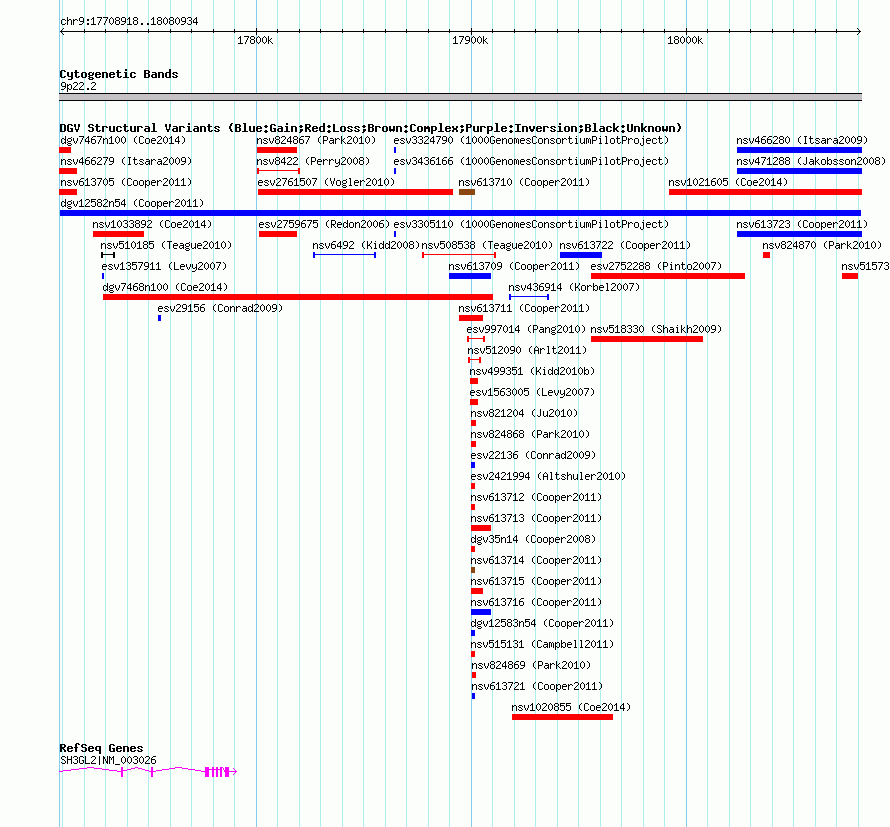
Task: Open variant nsv821204 (Ju2010)
Action: pos(524,413)
